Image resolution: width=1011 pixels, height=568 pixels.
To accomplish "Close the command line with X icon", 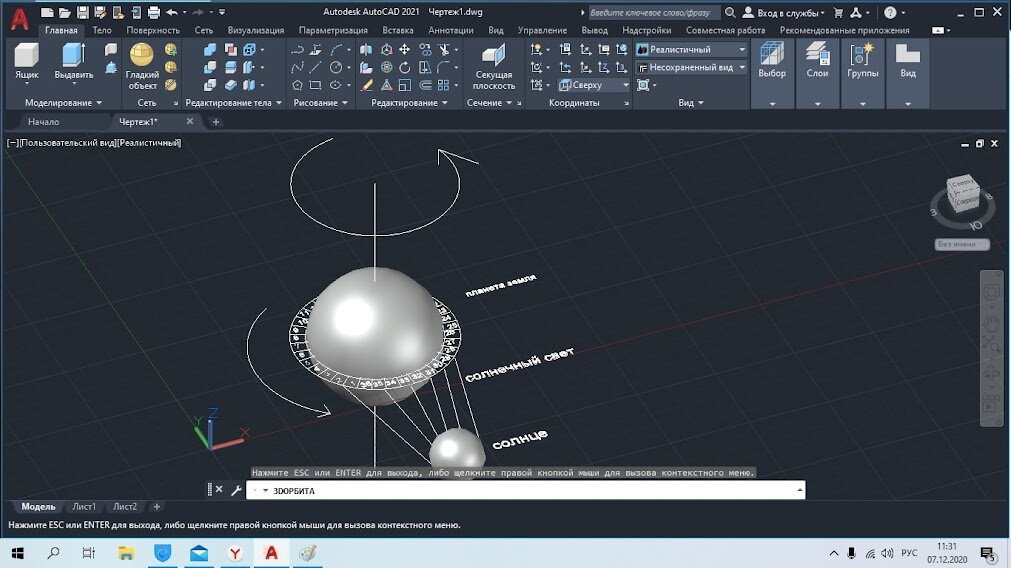I will 219,489.
